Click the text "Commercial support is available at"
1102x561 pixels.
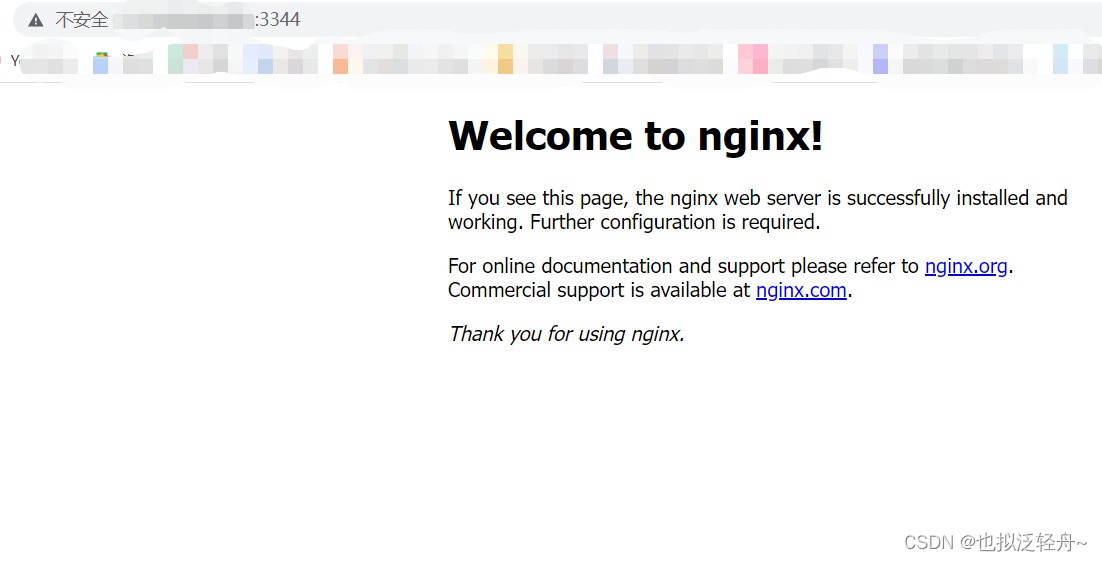pos(599,290)
